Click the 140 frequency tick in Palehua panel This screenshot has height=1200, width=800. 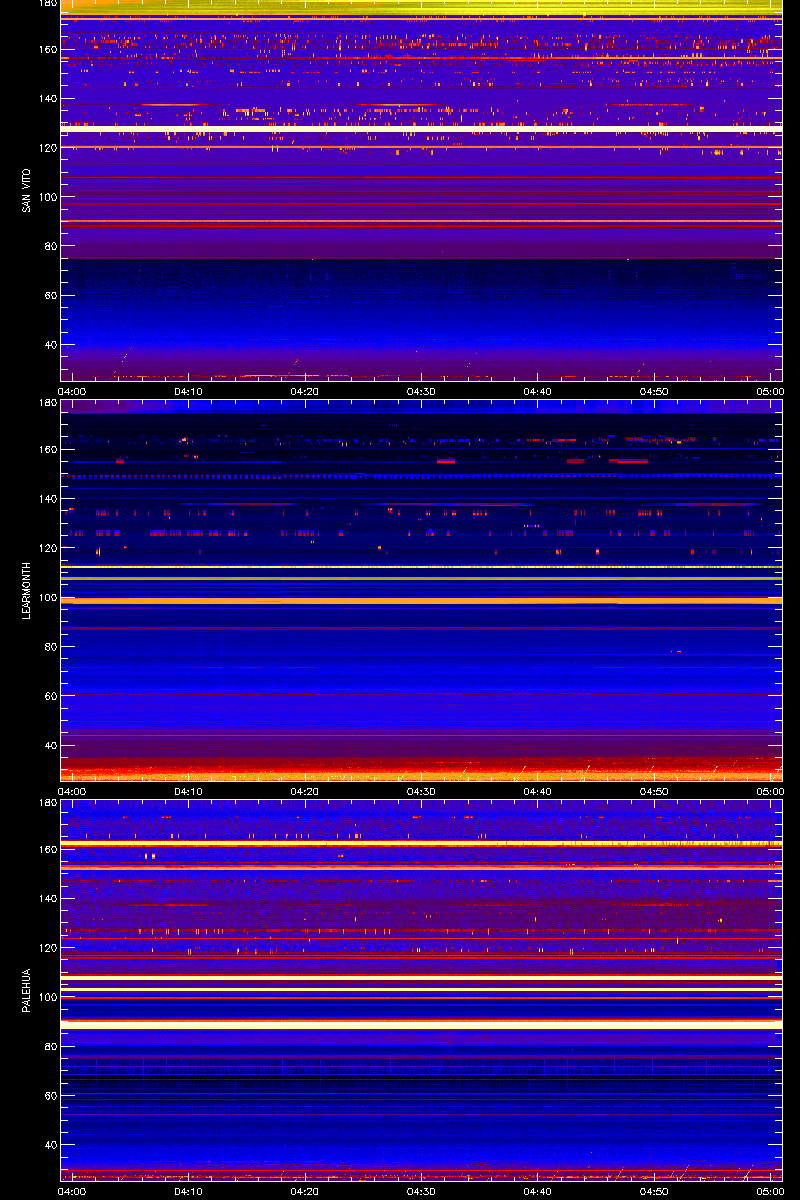48,899
